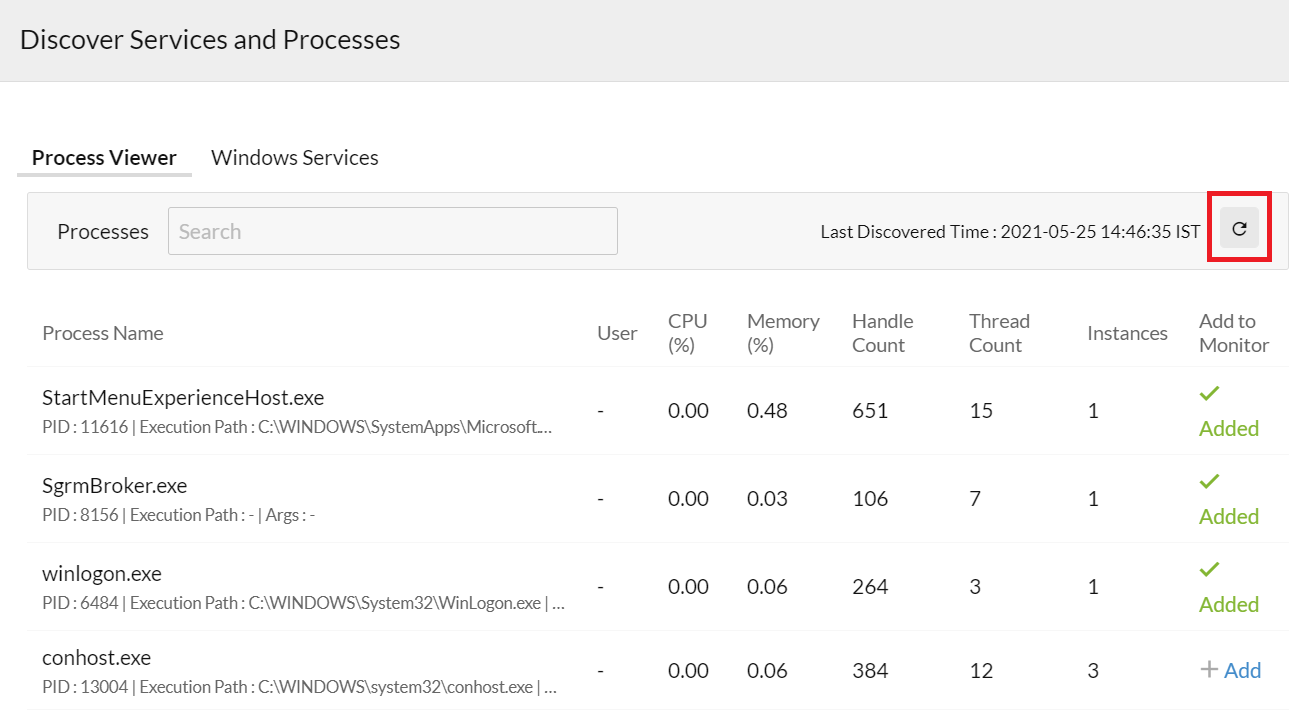Select the StartMenuExperienceHost.exe process name

pos(183,398)
